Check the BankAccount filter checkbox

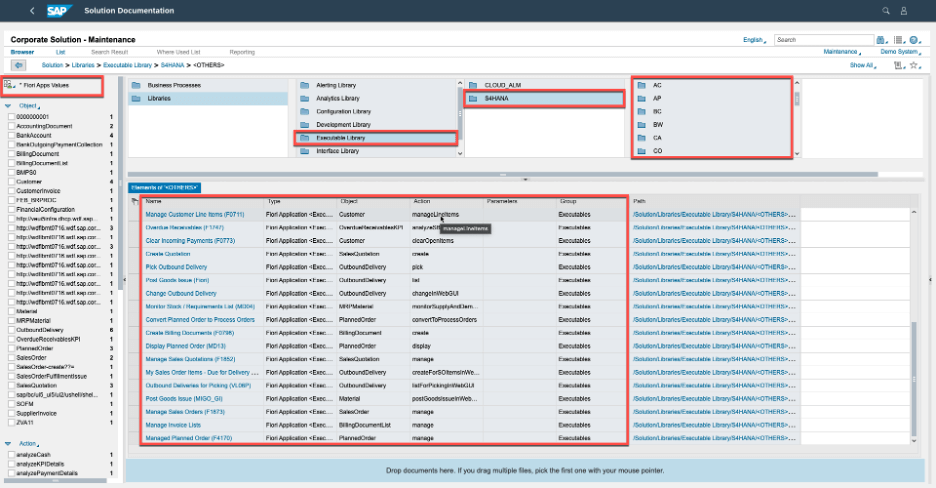[x=11, y=135]
